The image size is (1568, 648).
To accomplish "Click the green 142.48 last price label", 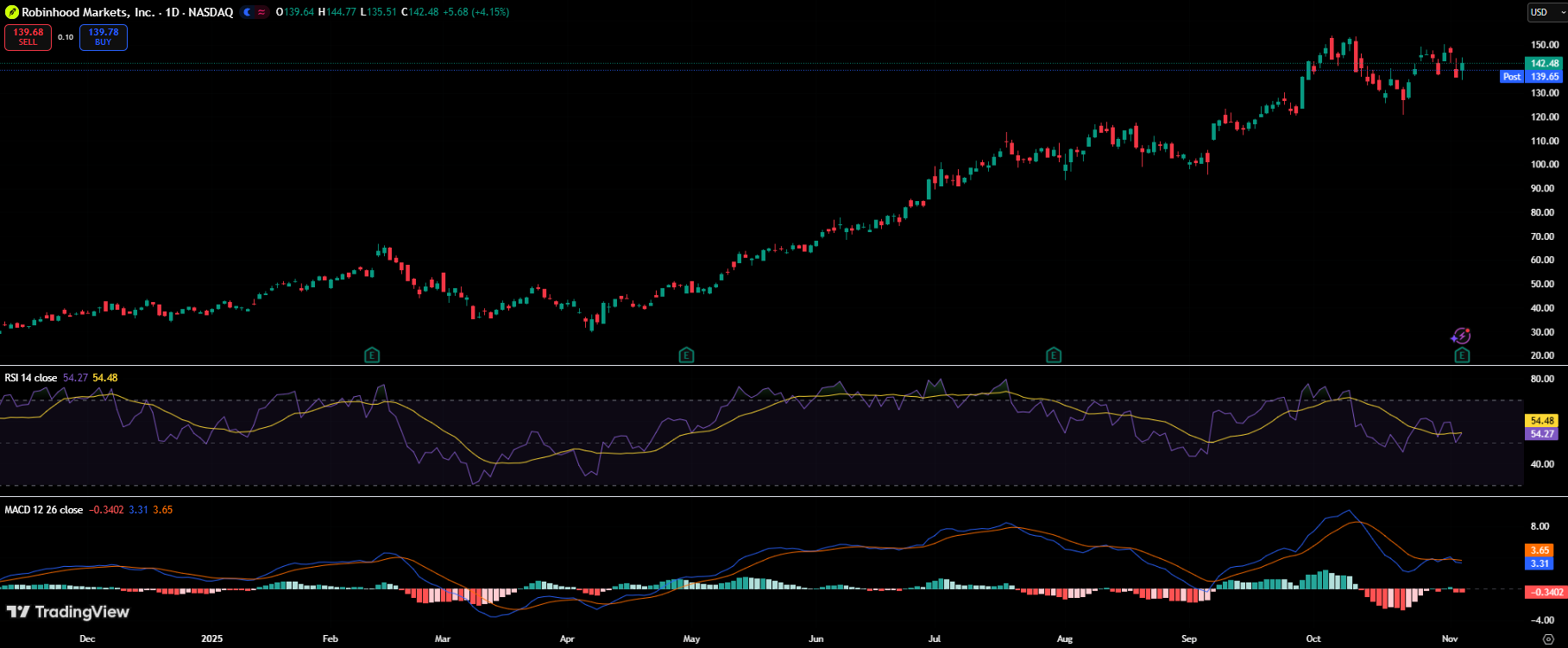I will pyautogui.click(x=1544, y=63).
